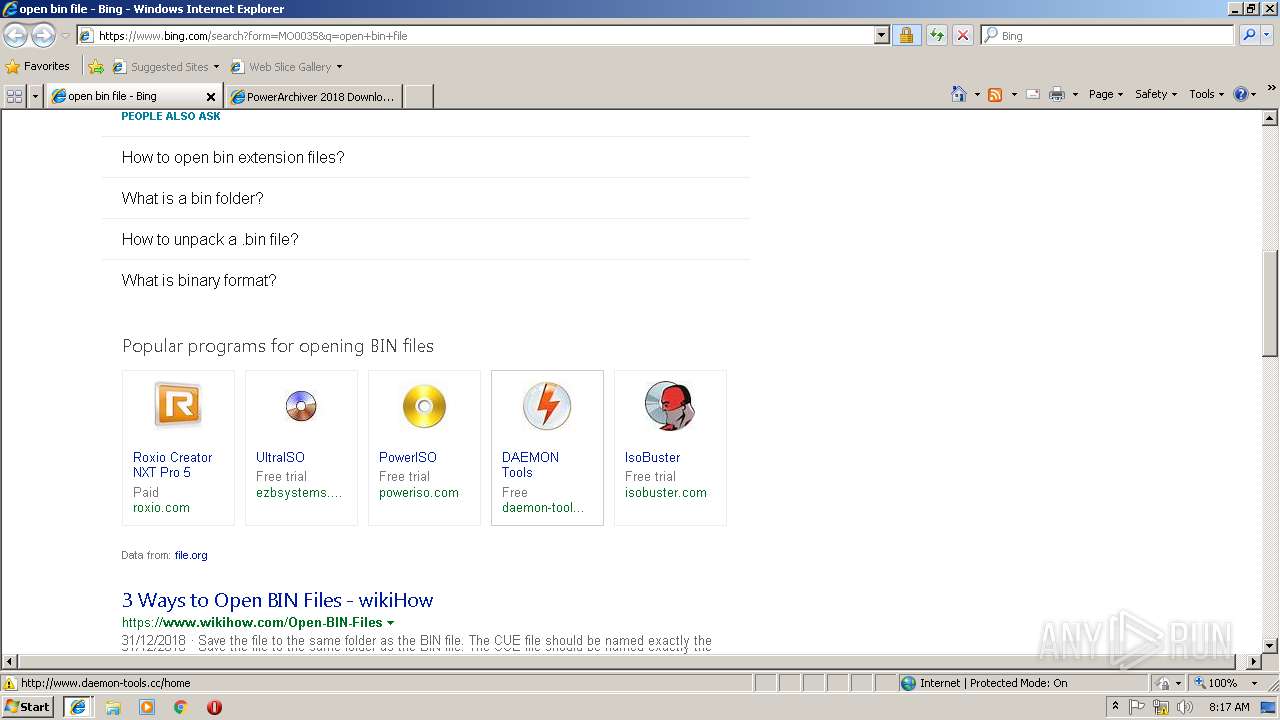1280x720 pixels.
Task: Open the tab list dropdown arrow
Action: coord(35,96)
